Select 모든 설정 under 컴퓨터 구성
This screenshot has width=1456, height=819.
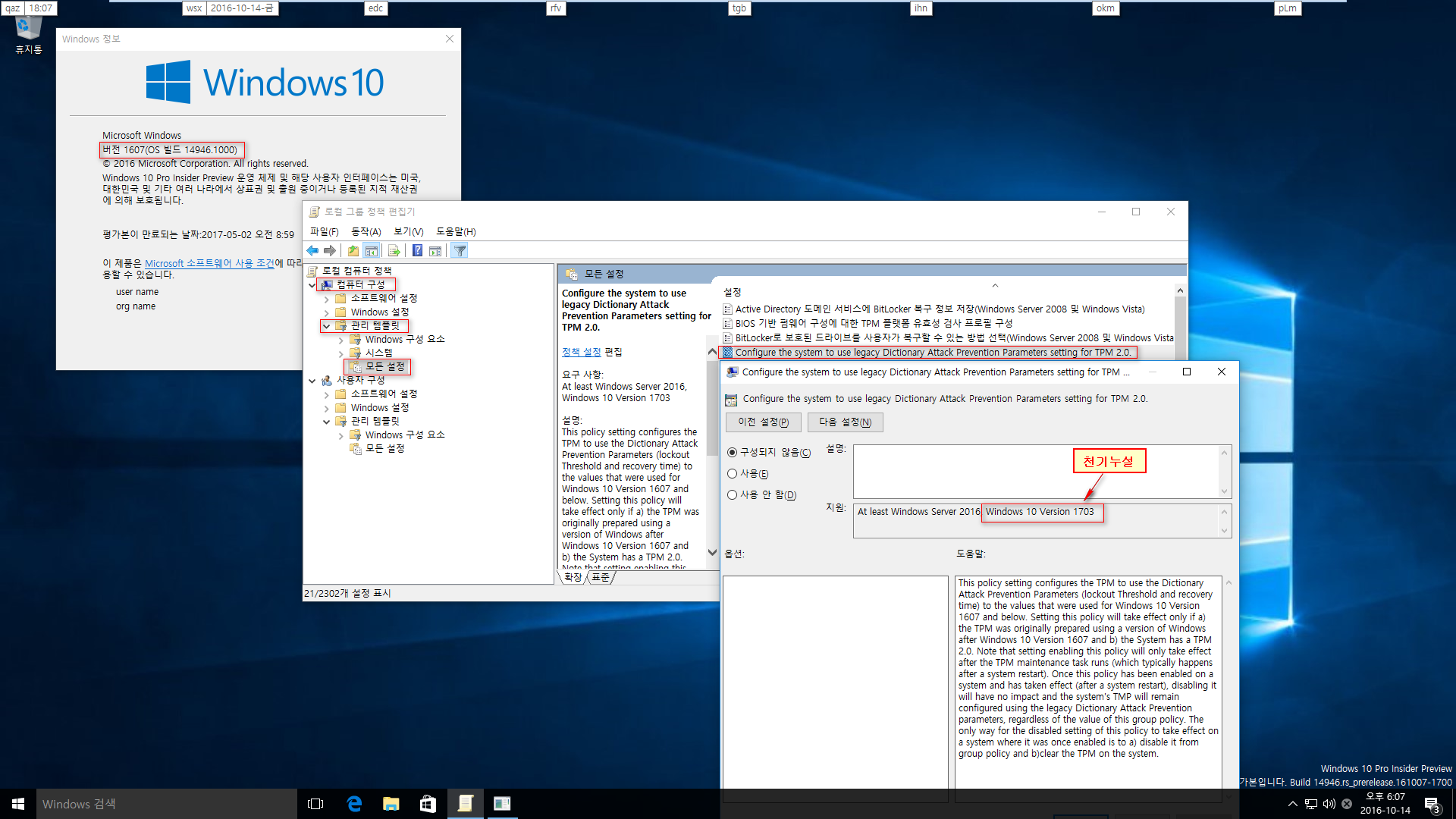point(385,367)
